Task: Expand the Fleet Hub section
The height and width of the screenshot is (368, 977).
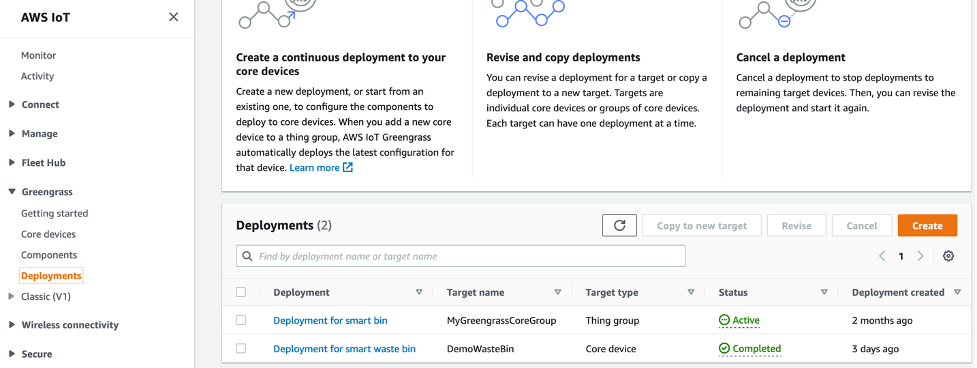Action: click(x=12, y=163)
